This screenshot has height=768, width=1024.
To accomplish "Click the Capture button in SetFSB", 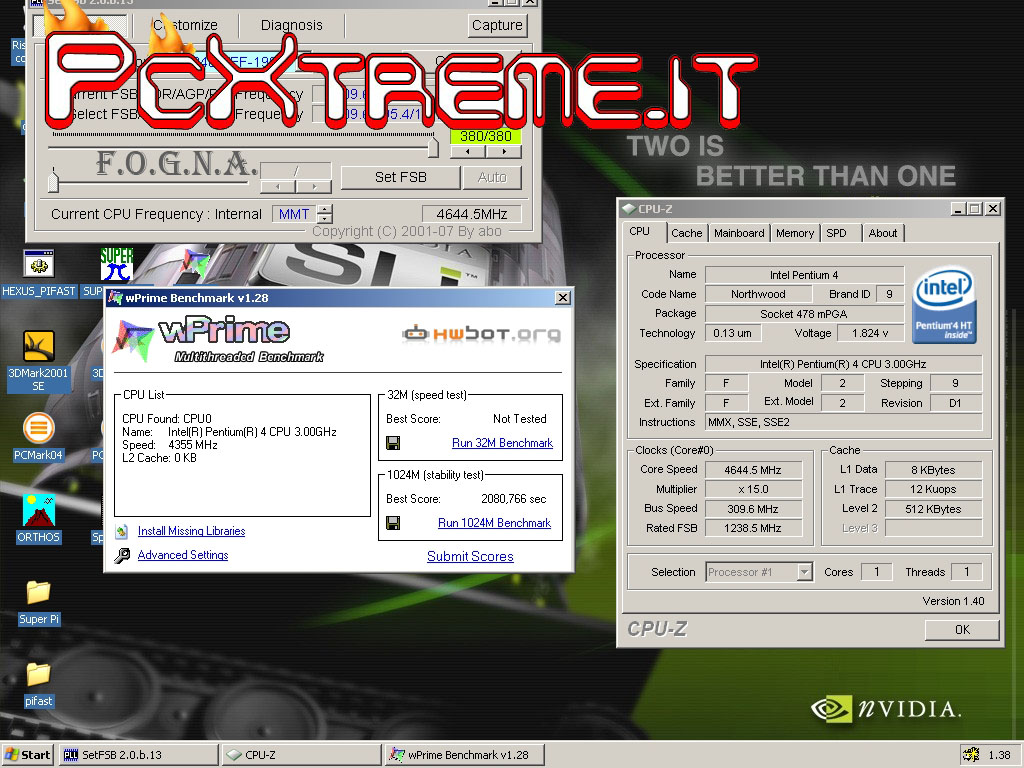I will [497, 25].
